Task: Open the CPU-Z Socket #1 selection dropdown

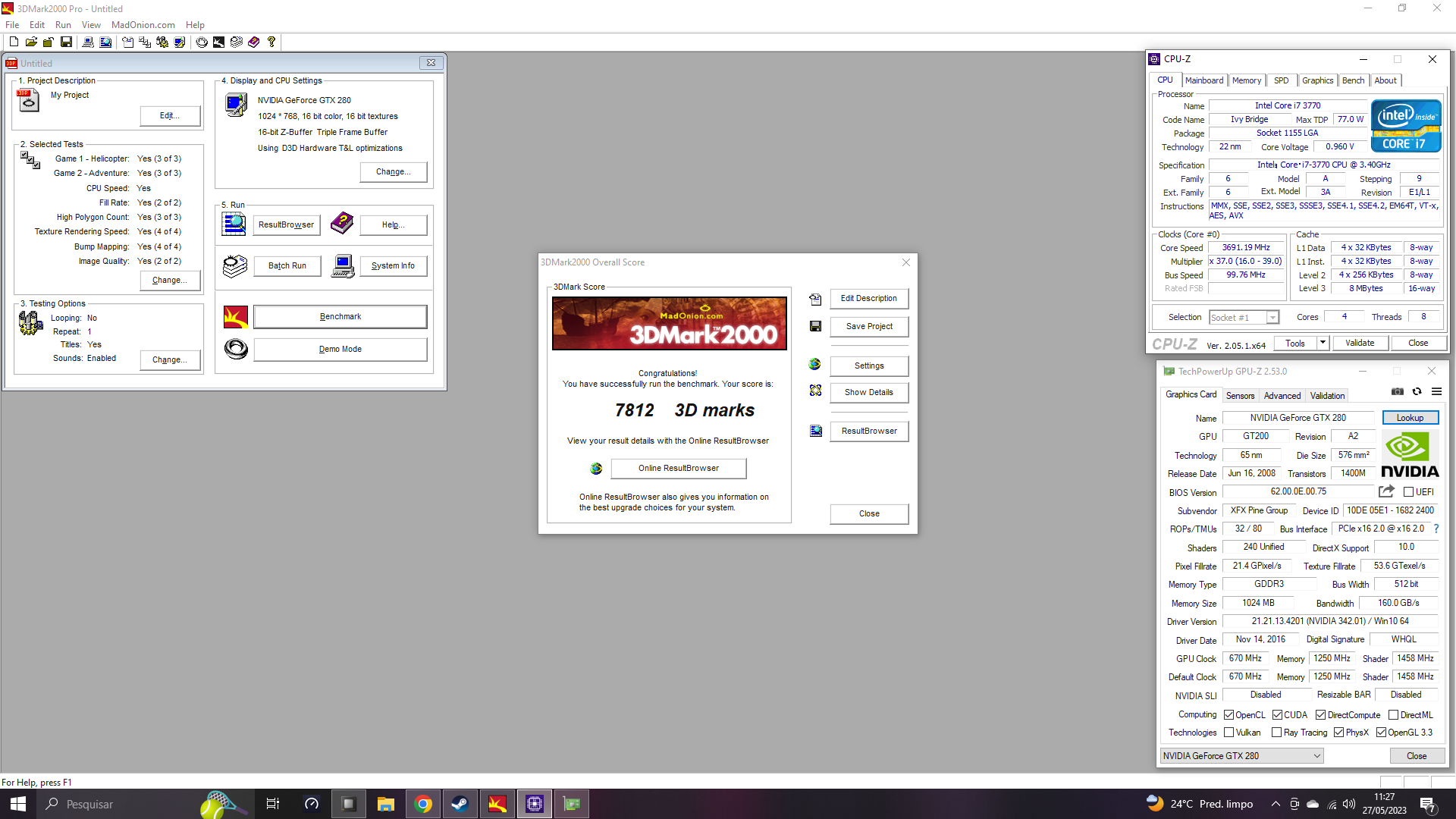Action: pyautogui.click(x=1244, y=318)
